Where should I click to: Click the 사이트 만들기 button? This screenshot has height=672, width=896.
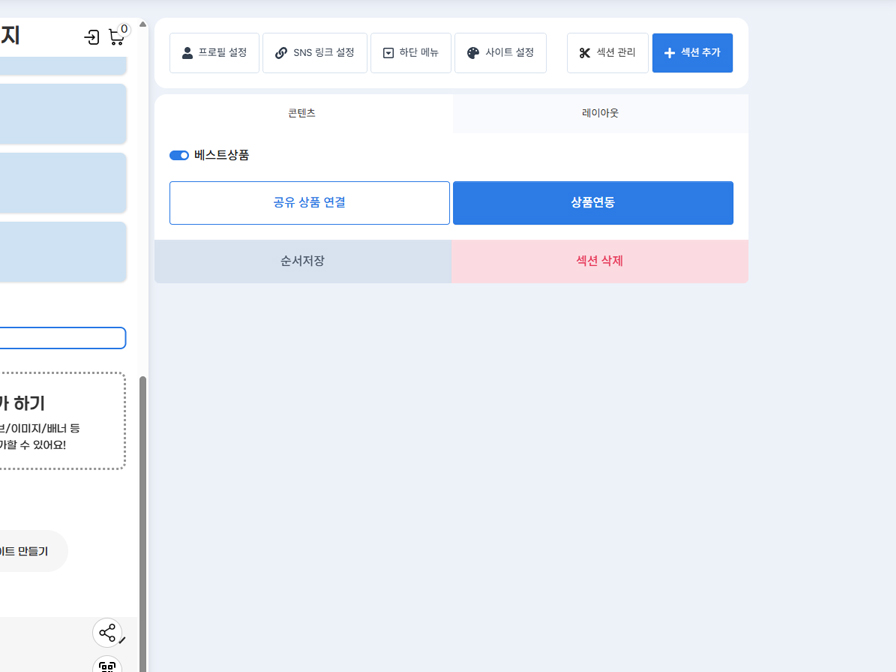tap(30, 551)
